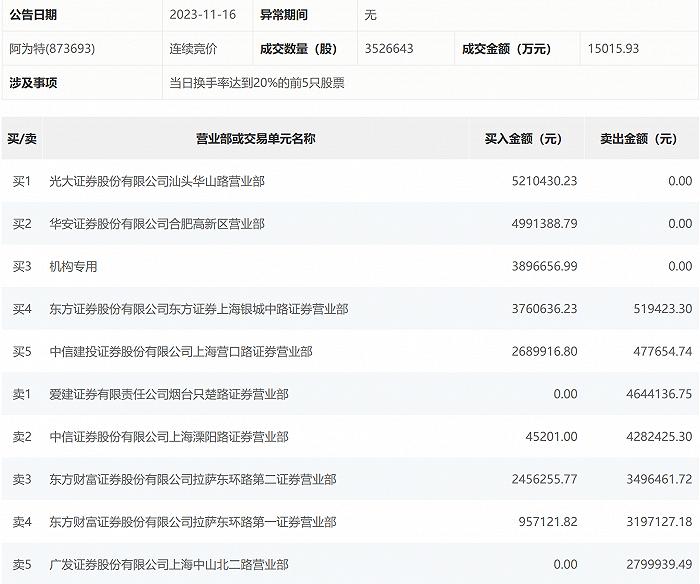Select buy amount 45201.00
The image size is (700, 584).
551,437
